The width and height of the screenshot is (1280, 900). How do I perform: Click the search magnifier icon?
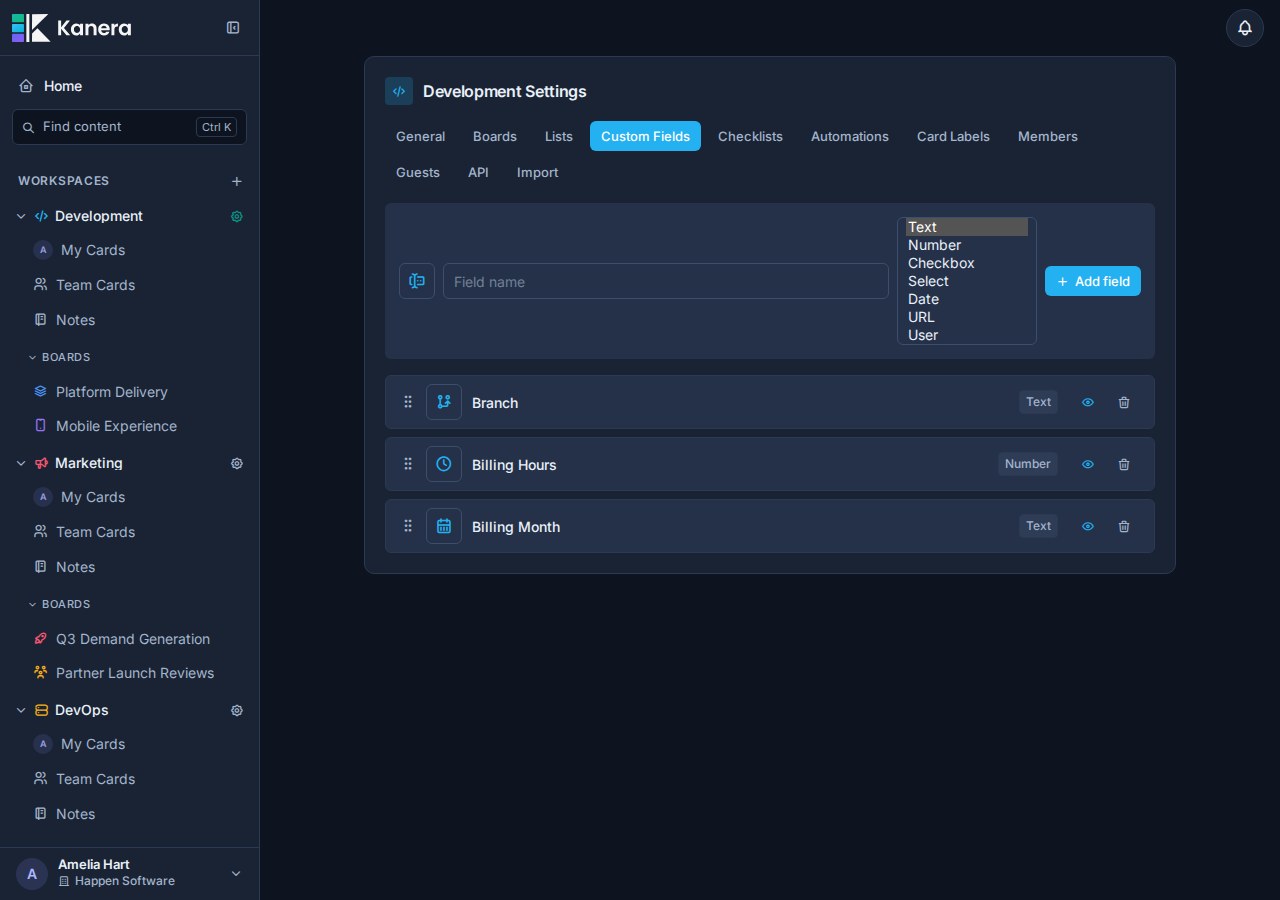coord(28,127)
